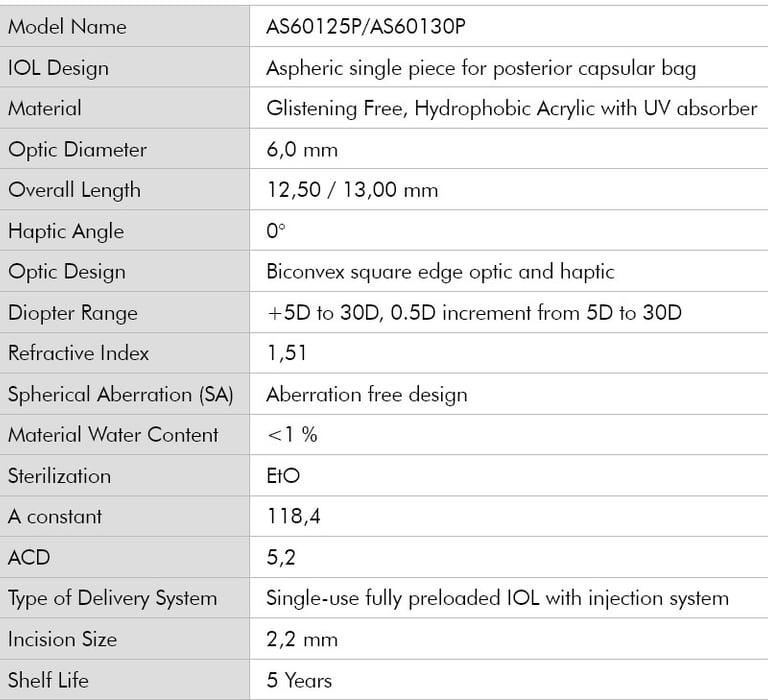The height and width of the screenshot is (700, 768).
Task: Click the Glistening Free Hydrophobic Acrylic text
Action: [x=511, y=108]
